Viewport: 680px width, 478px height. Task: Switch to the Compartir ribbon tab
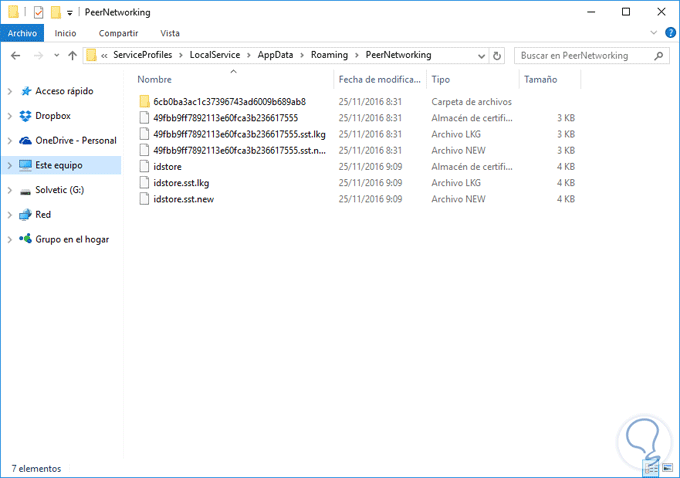pos(118,33)
